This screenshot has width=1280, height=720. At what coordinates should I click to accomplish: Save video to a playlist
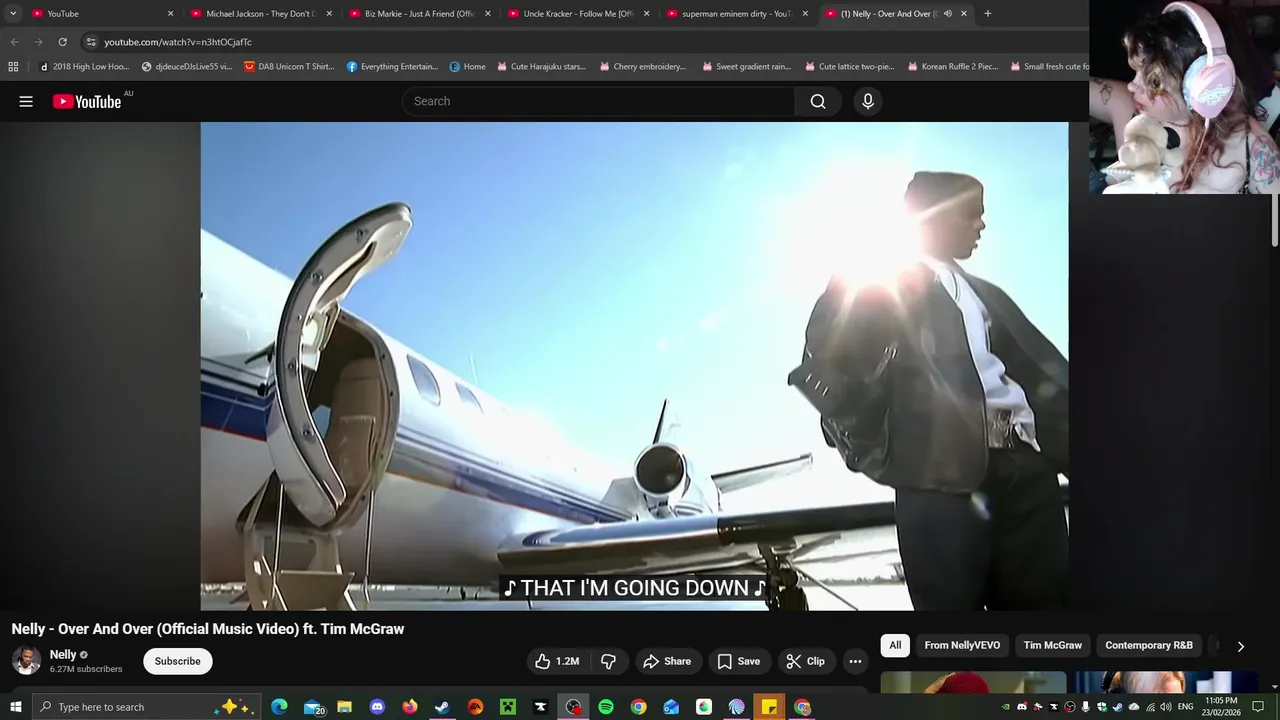click(738, 661)
